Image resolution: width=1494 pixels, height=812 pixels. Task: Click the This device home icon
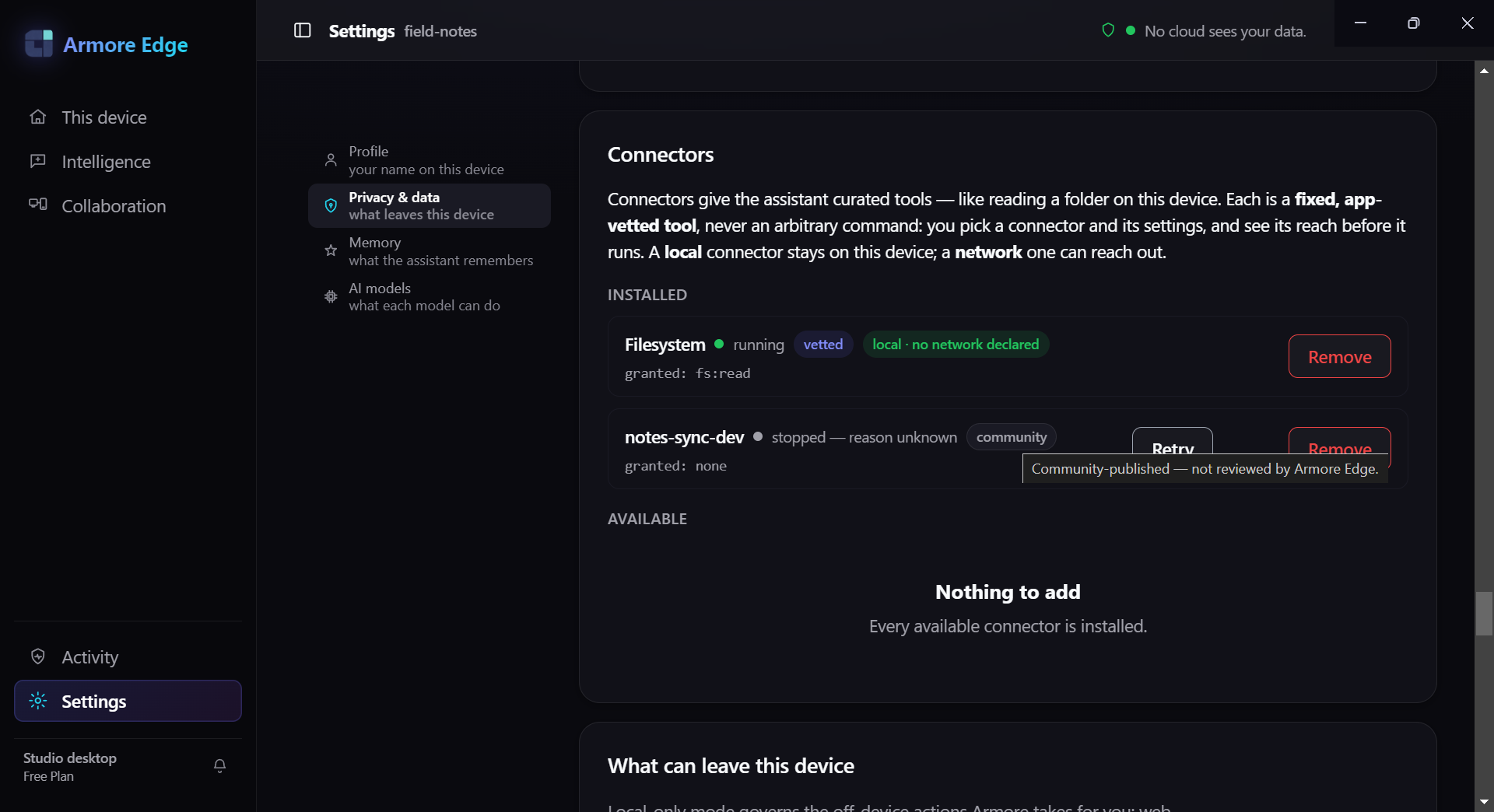click(38, 117)
